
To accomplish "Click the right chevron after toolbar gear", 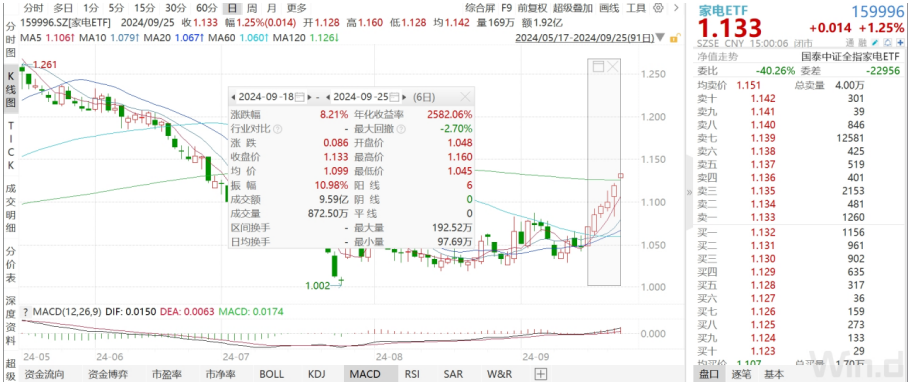I will [675, 8].
